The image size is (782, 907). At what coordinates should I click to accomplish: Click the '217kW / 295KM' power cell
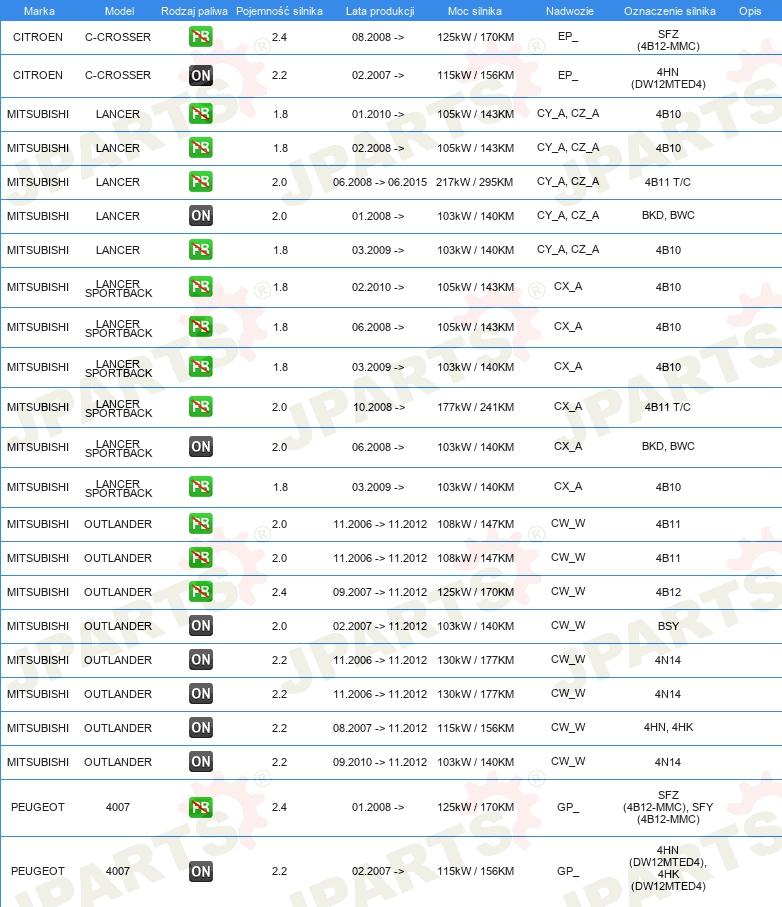coord(474,182)
